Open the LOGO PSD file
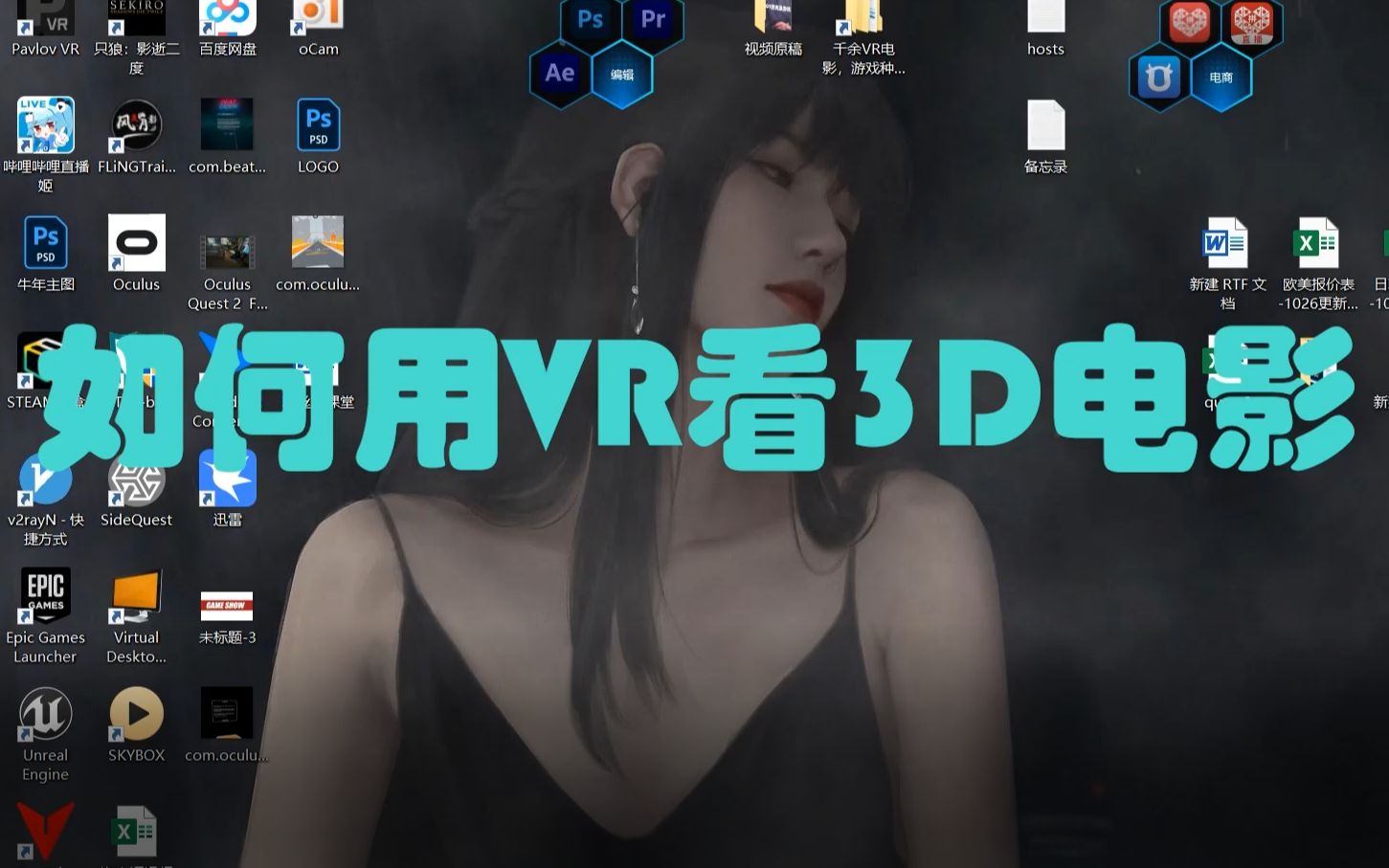Image resolution: width=1389 pixels, height=868 pixels. [318, 125]
